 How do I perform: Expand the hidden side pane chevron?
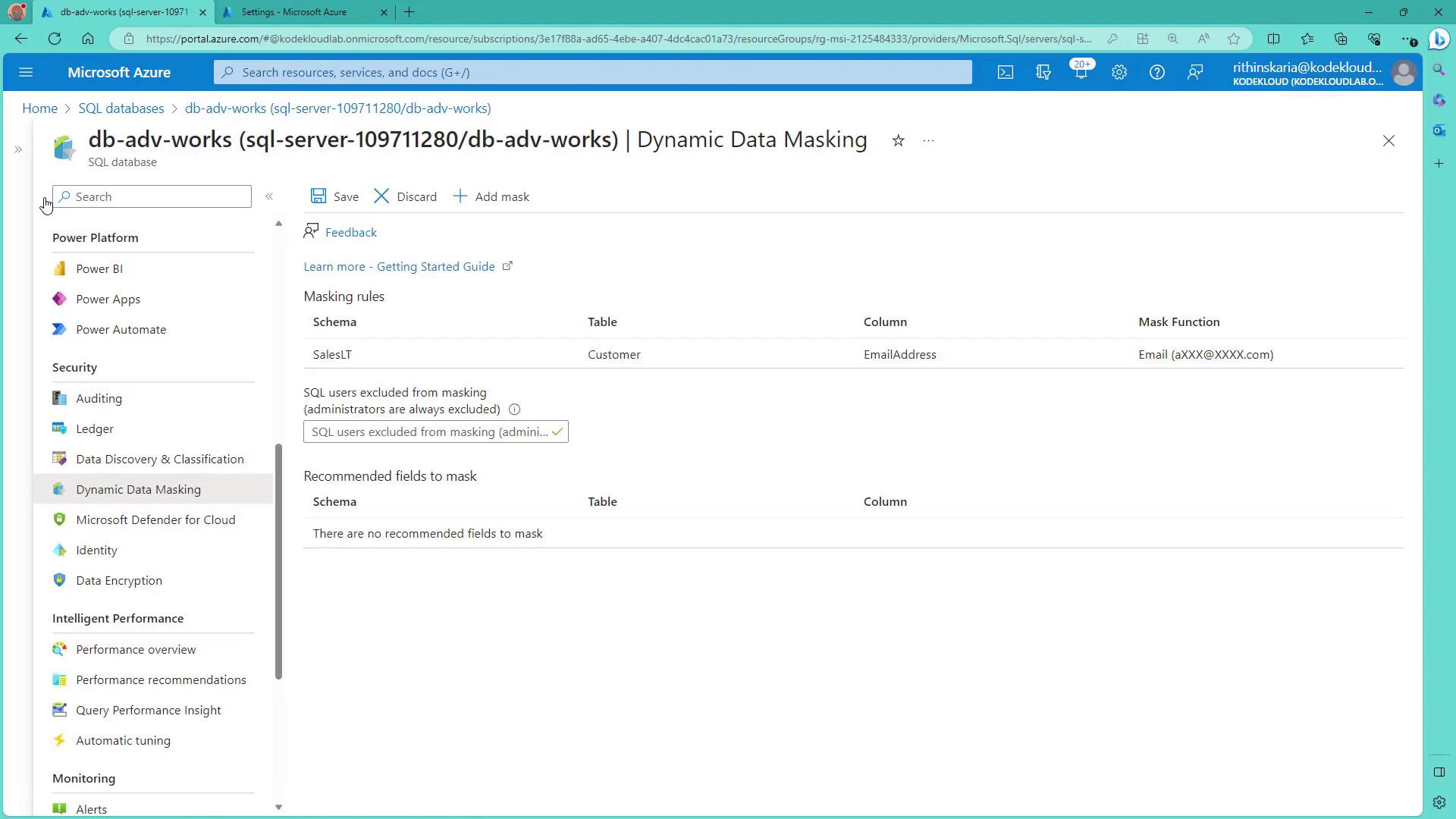[18, 149]
